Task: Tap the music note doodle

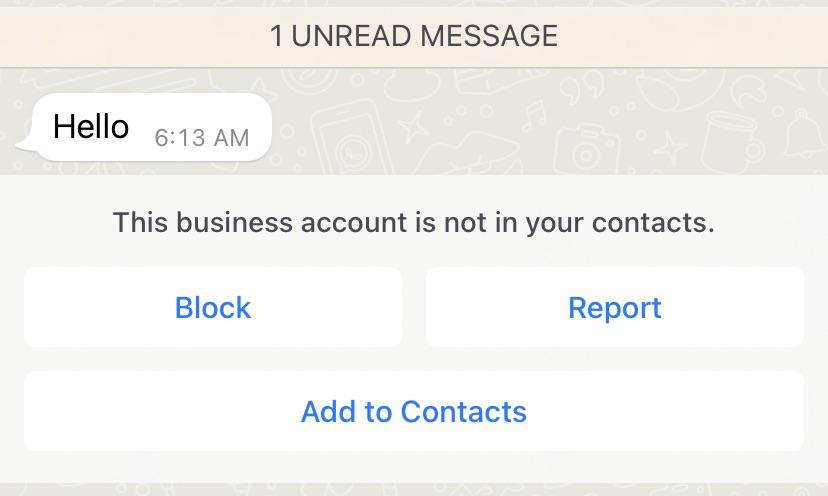Action: pyautogui.click(x=534, y=115)
